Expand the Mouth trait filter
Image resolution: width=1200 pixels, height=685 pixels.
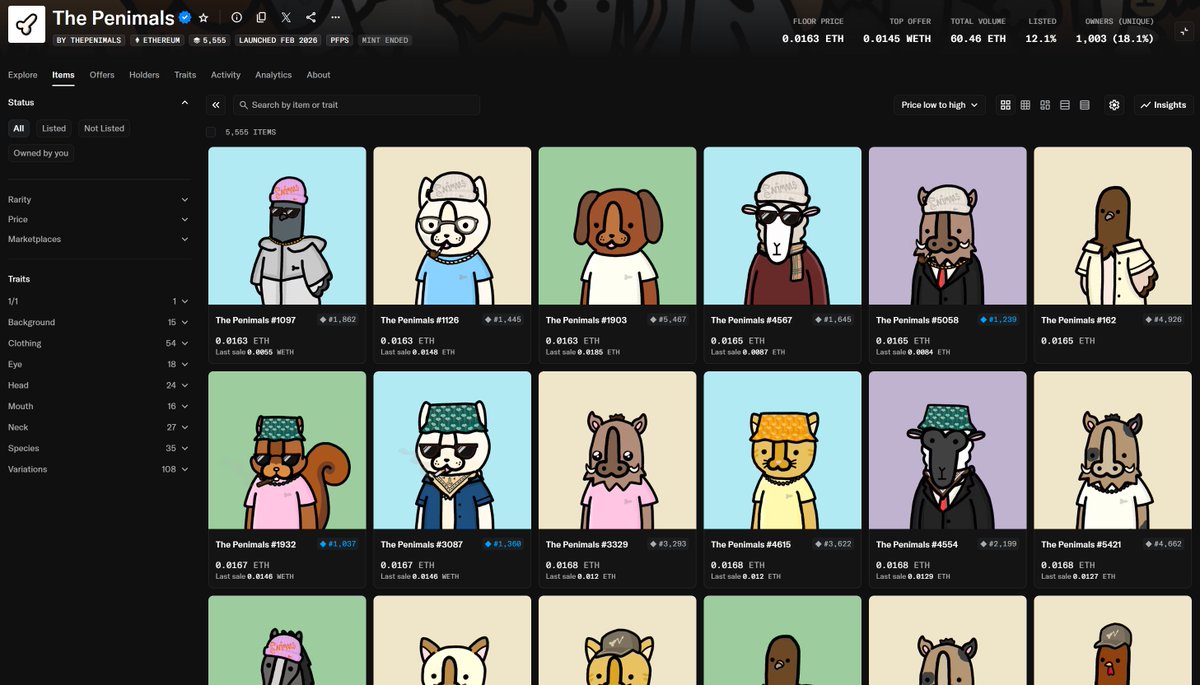coord(98,406)
